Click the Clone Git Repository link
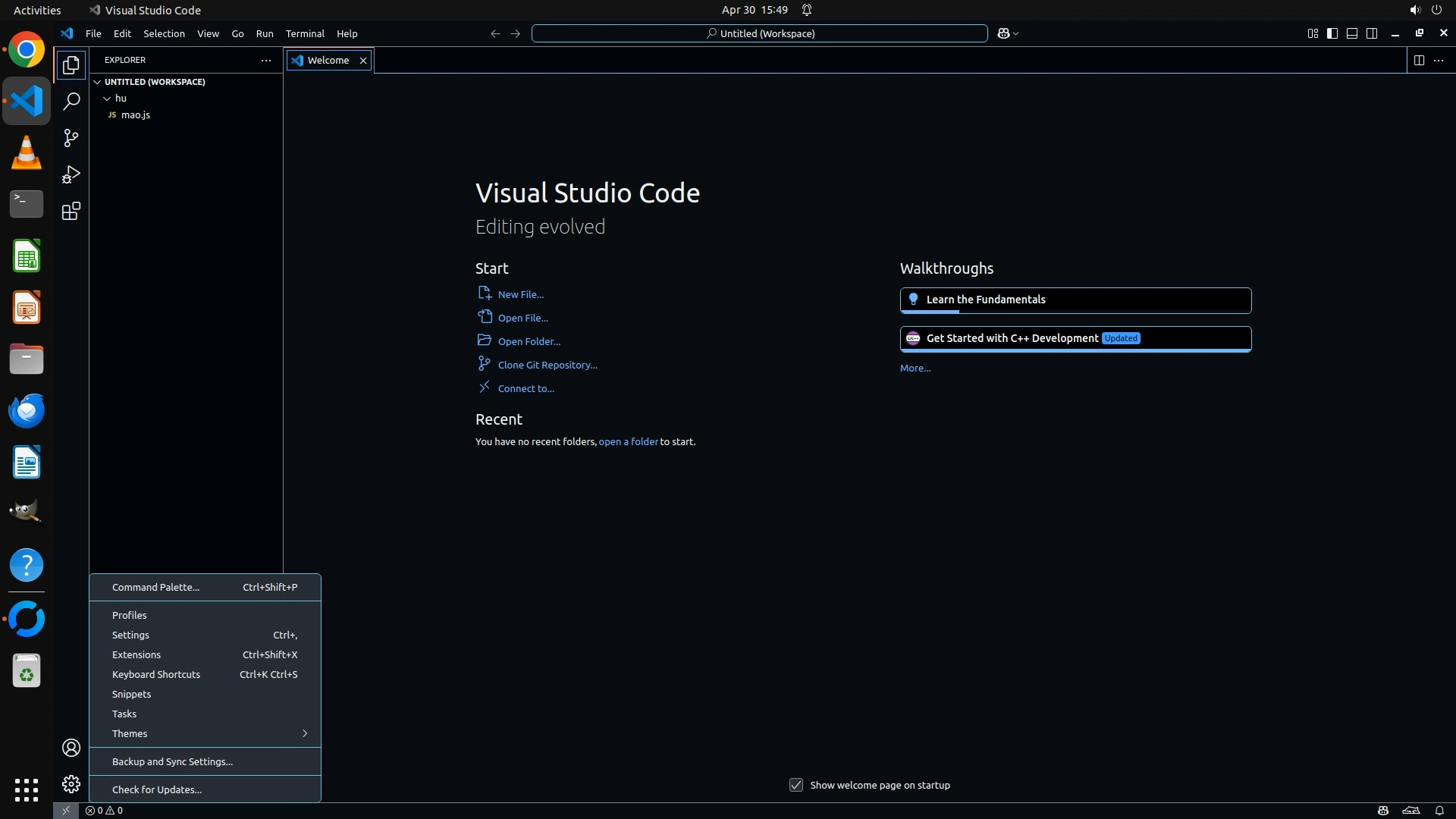 [548, 365]
